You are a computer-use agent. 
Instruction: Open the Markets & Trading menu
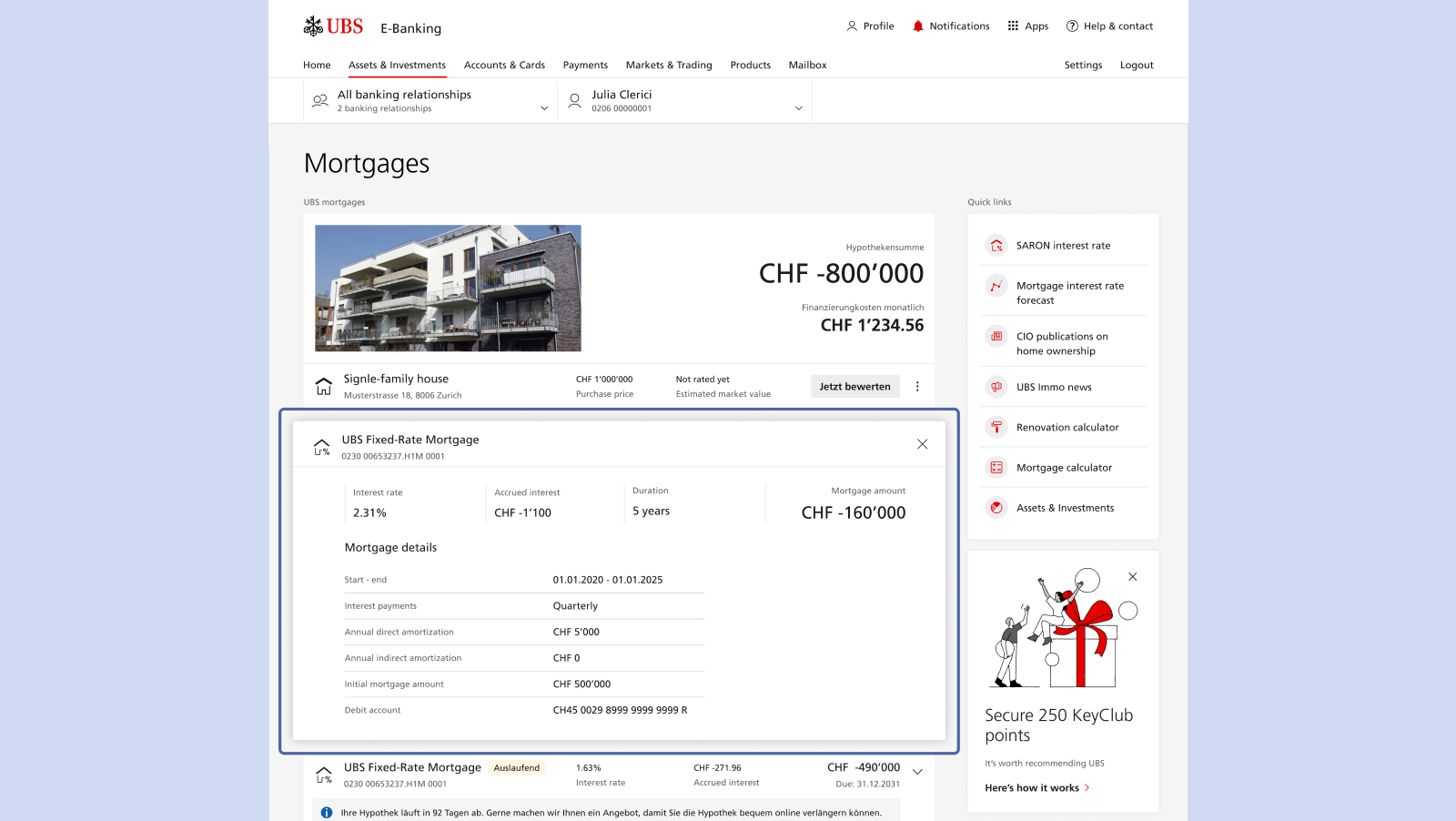[x=669, y=66]
